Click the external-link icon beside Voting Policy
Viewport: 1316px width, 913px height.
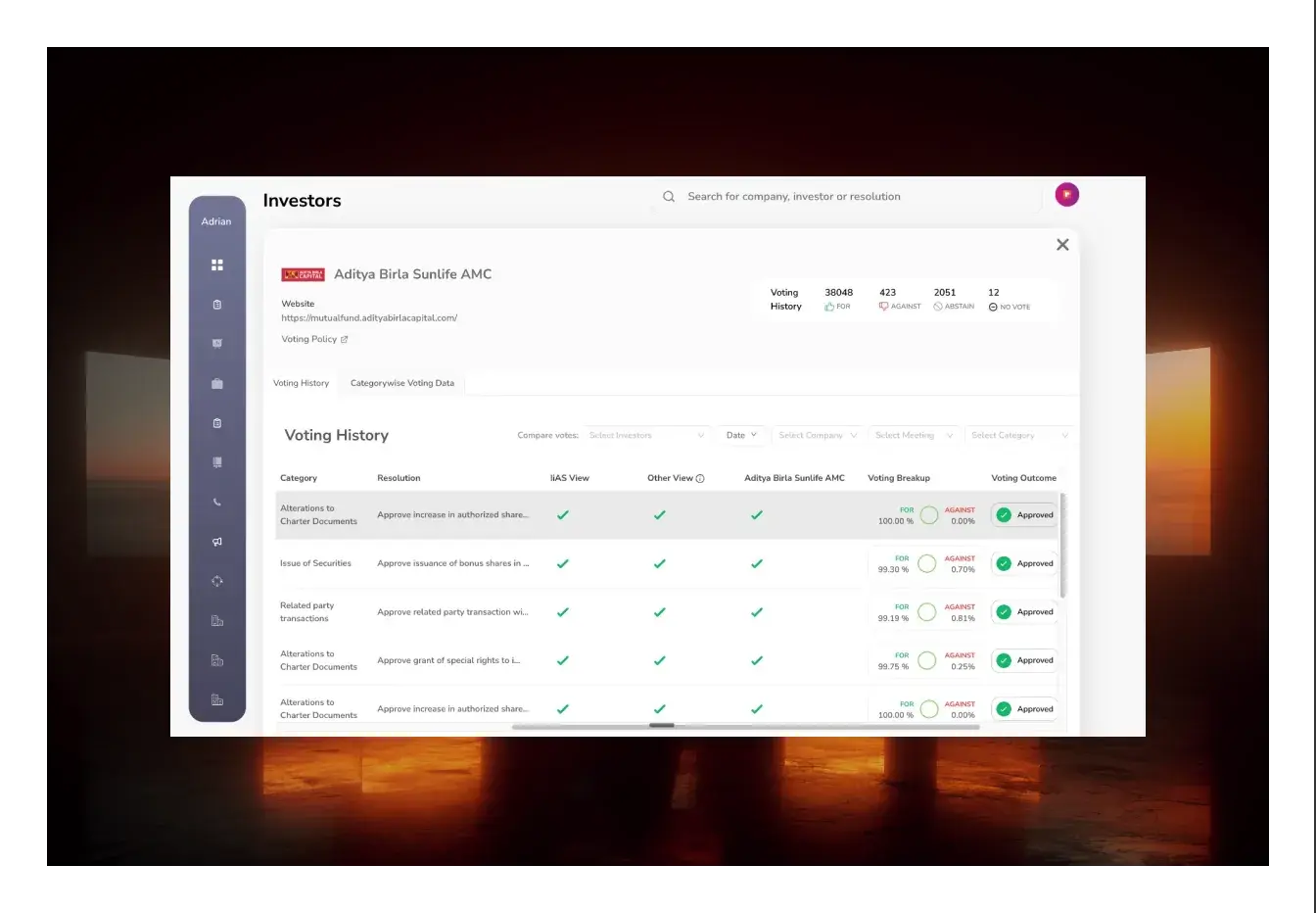click(344, 340)
